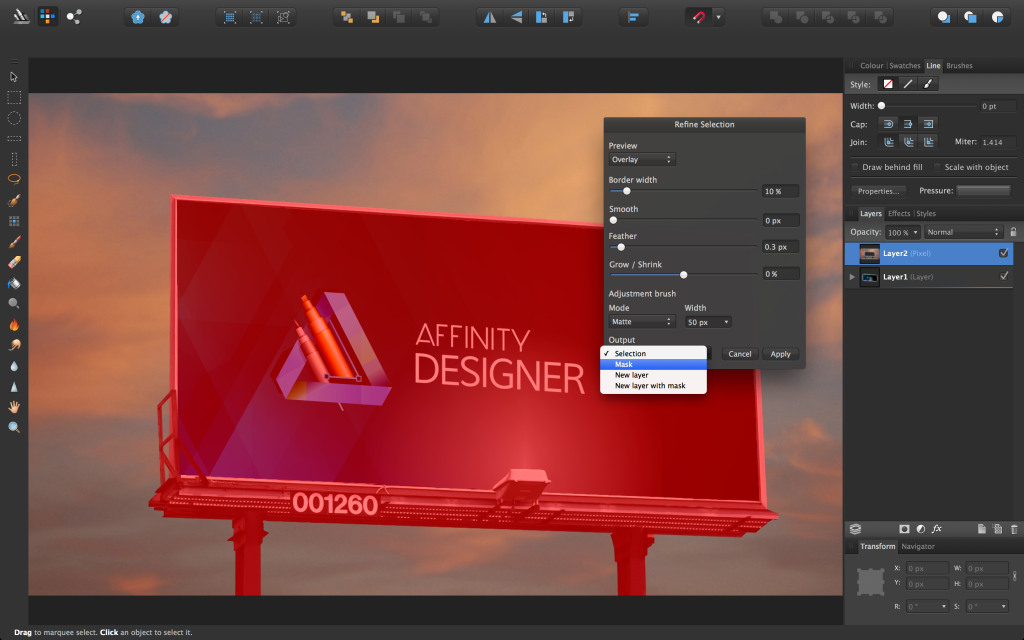This screenshot has width=1024, height=640.
Task: Switch to the Effects tab
Action: (899, 214)
